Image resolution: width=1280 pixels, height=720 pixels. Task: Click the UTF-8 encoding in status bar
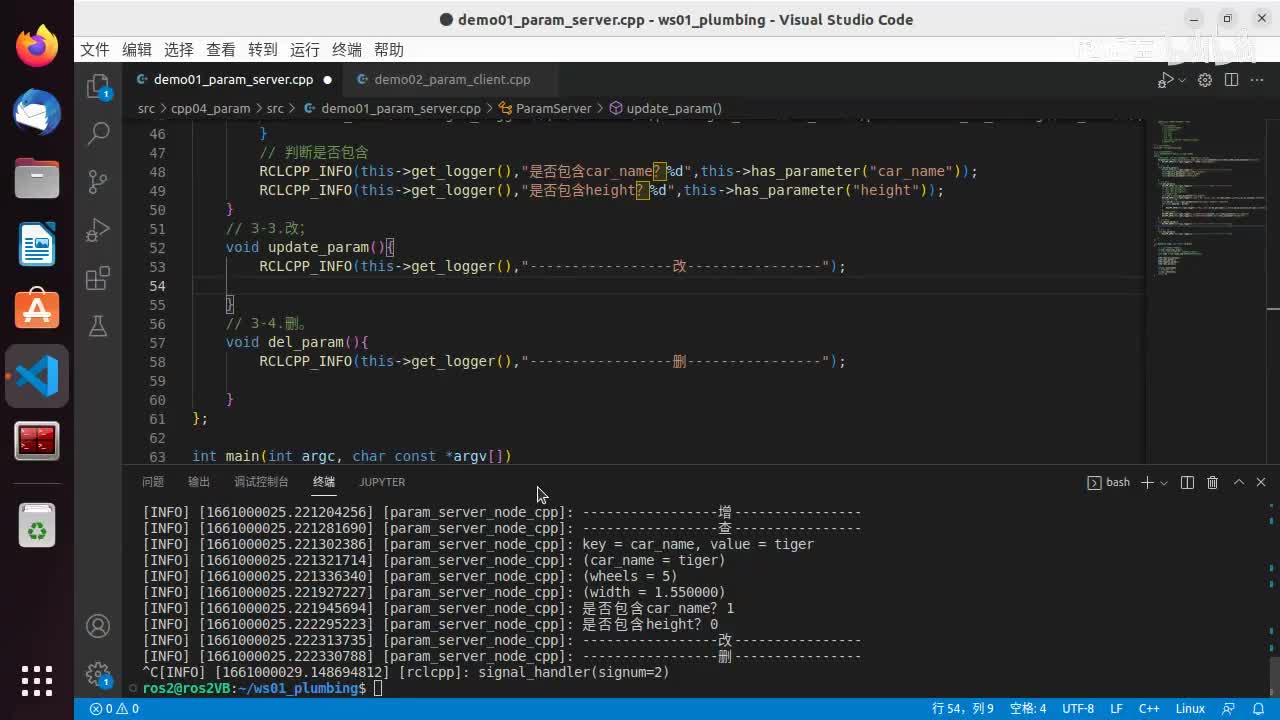tap(1077, 709)
